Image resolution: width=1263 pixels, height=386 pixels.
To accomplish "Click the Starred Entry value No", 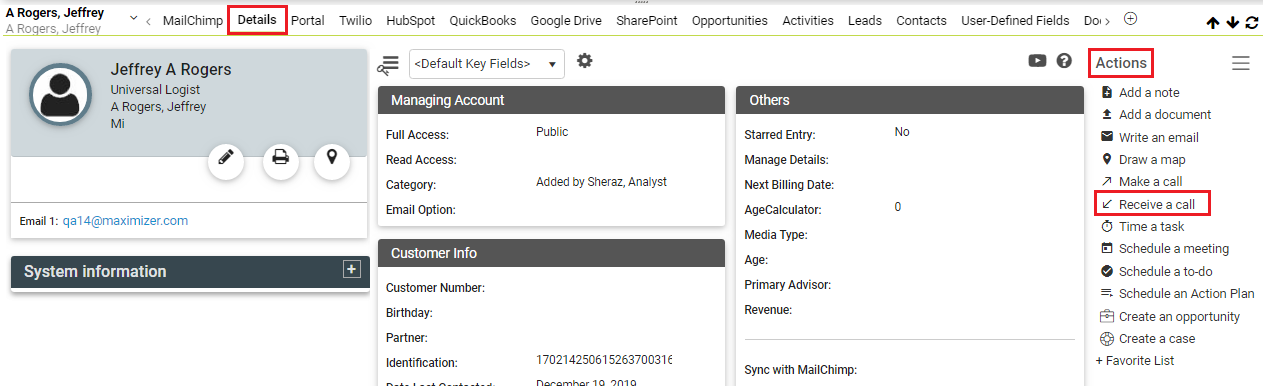I will (902, 132).
